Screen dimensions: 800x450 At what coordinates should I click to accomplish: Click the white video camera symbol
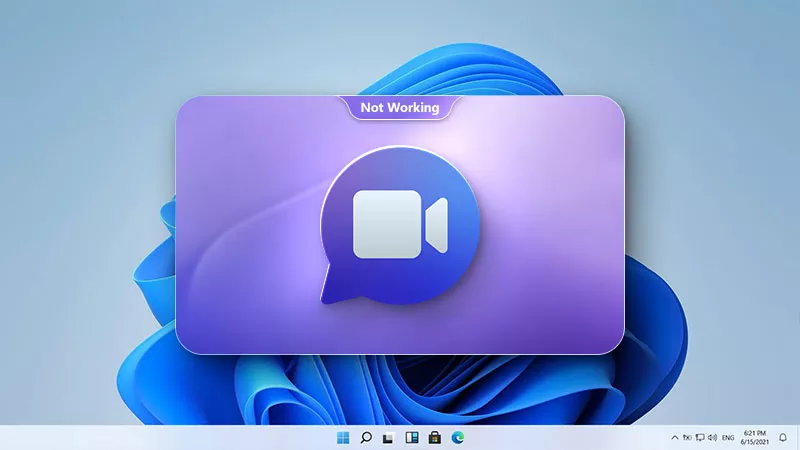point(399,220)
